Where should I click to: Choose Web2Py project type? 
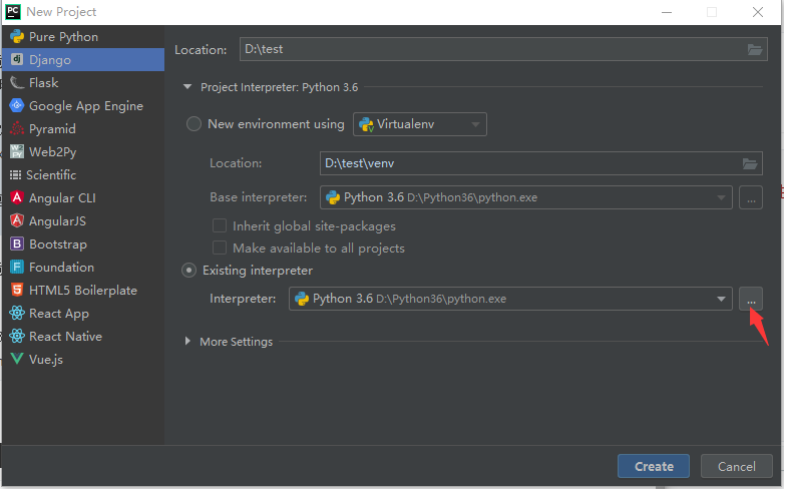83,152
